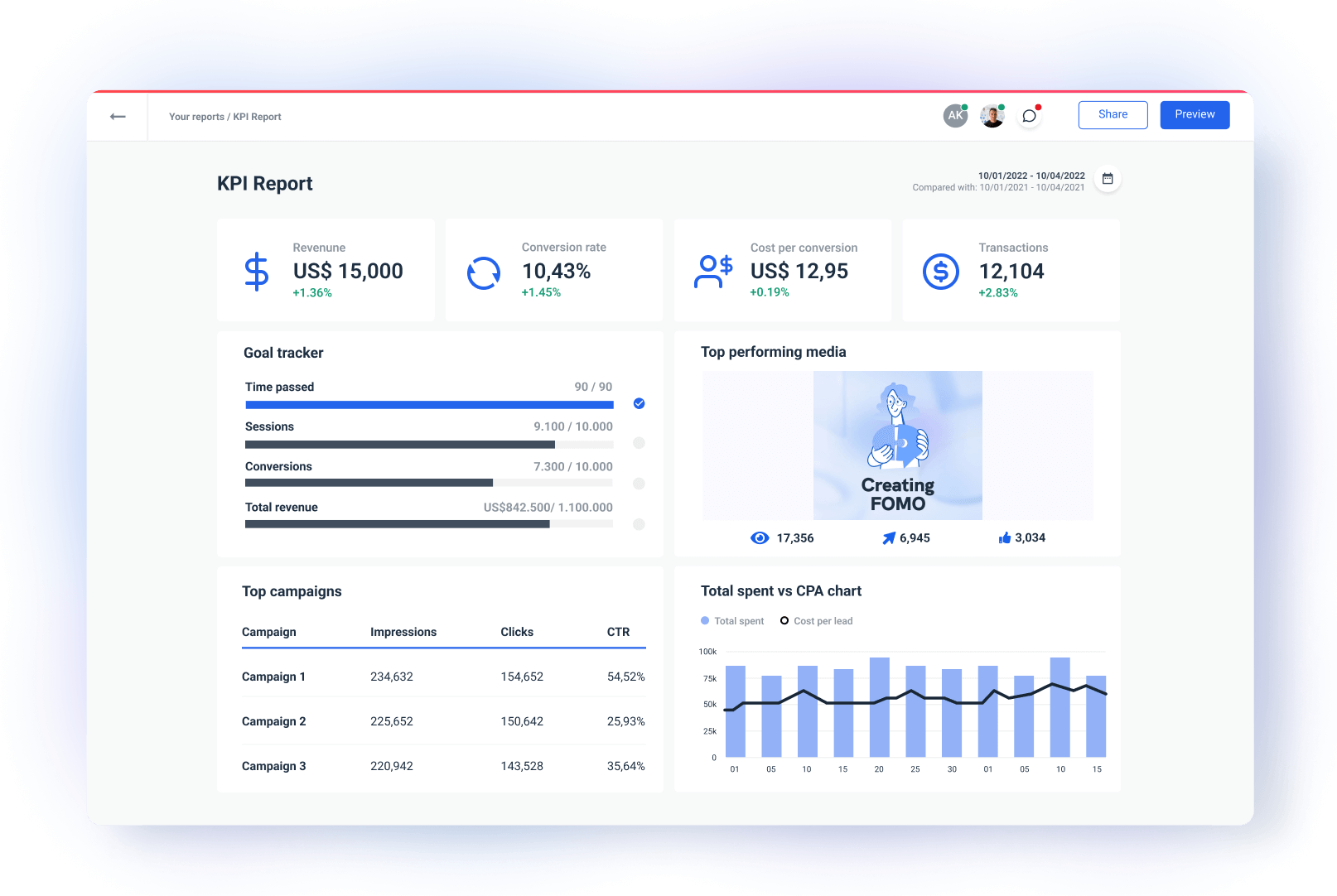Open the comments chat bubble with notification
This screenshot has height=896, width=1337.
coord(1029,115)
